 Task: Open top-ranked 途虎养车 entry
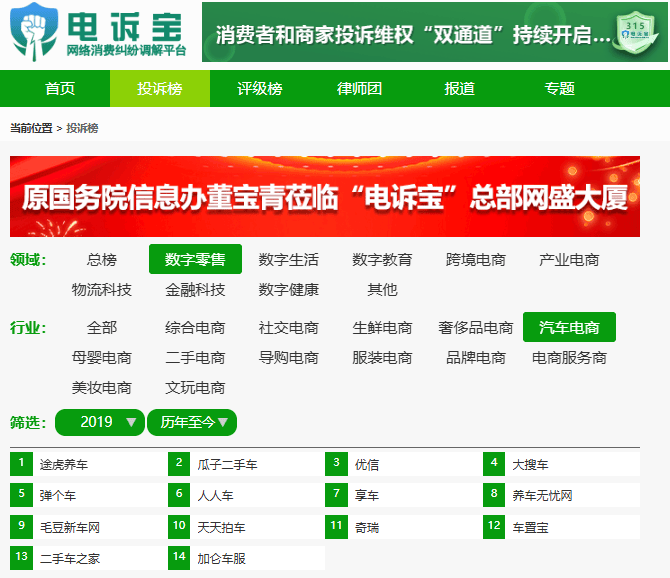pyautogui.click(x=64, y=465)
